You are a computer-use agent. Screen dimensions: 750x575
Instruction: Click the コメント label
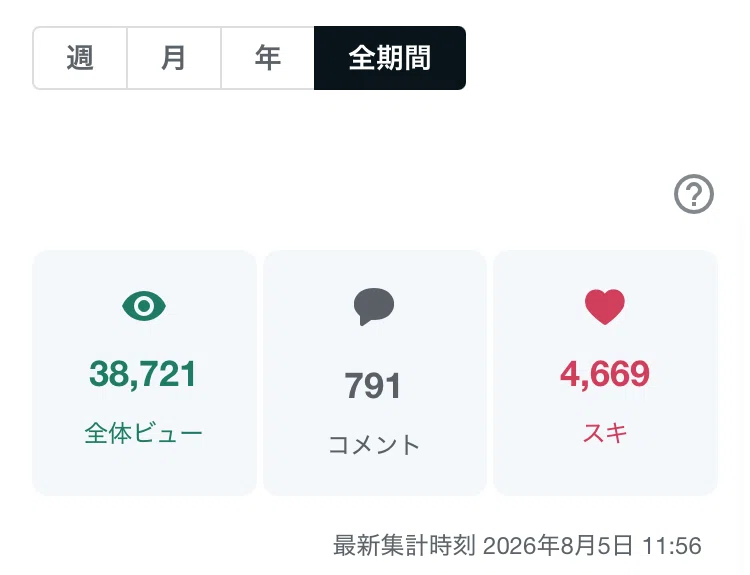[x=374, y=444]
